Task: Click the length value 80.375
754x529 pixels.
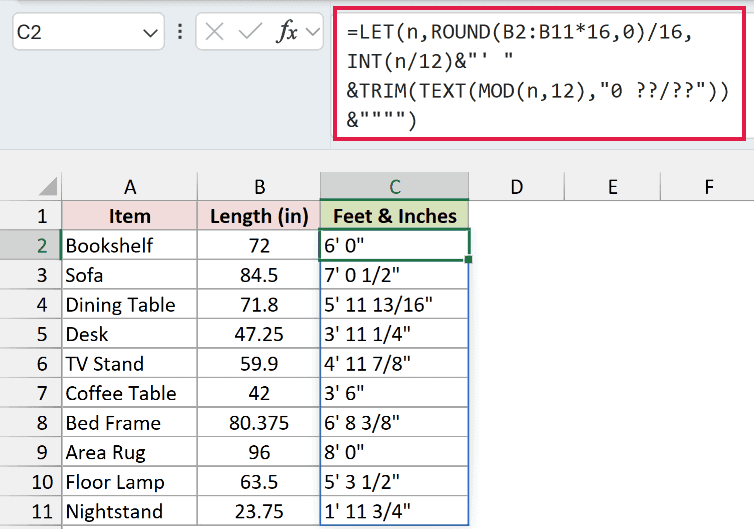Action: 259,423
